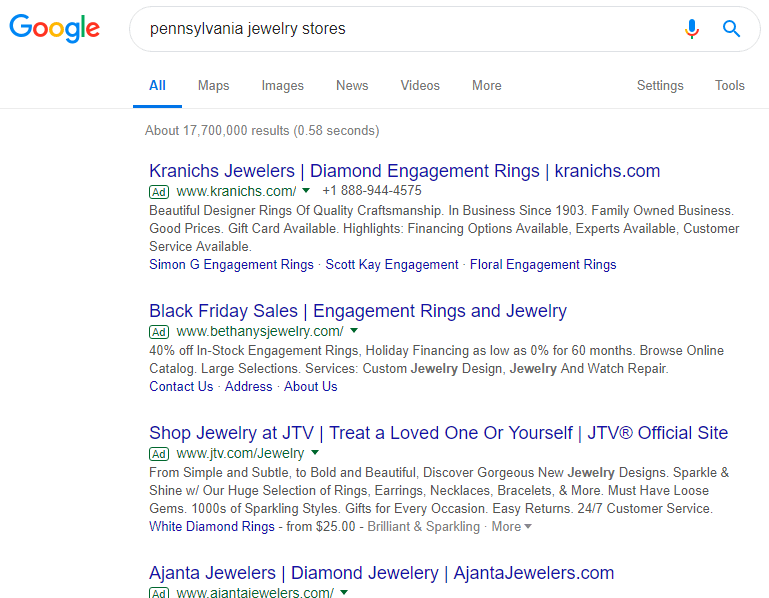This screenshot has height=598, width=769.
Task: Open the About Us sitelink
Action: [310, 387]
